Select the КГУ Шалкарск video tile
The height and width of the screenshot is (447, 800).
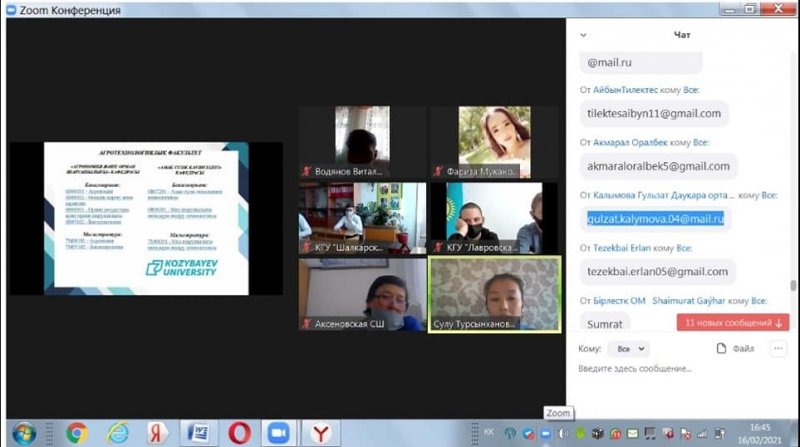(363, 218)
